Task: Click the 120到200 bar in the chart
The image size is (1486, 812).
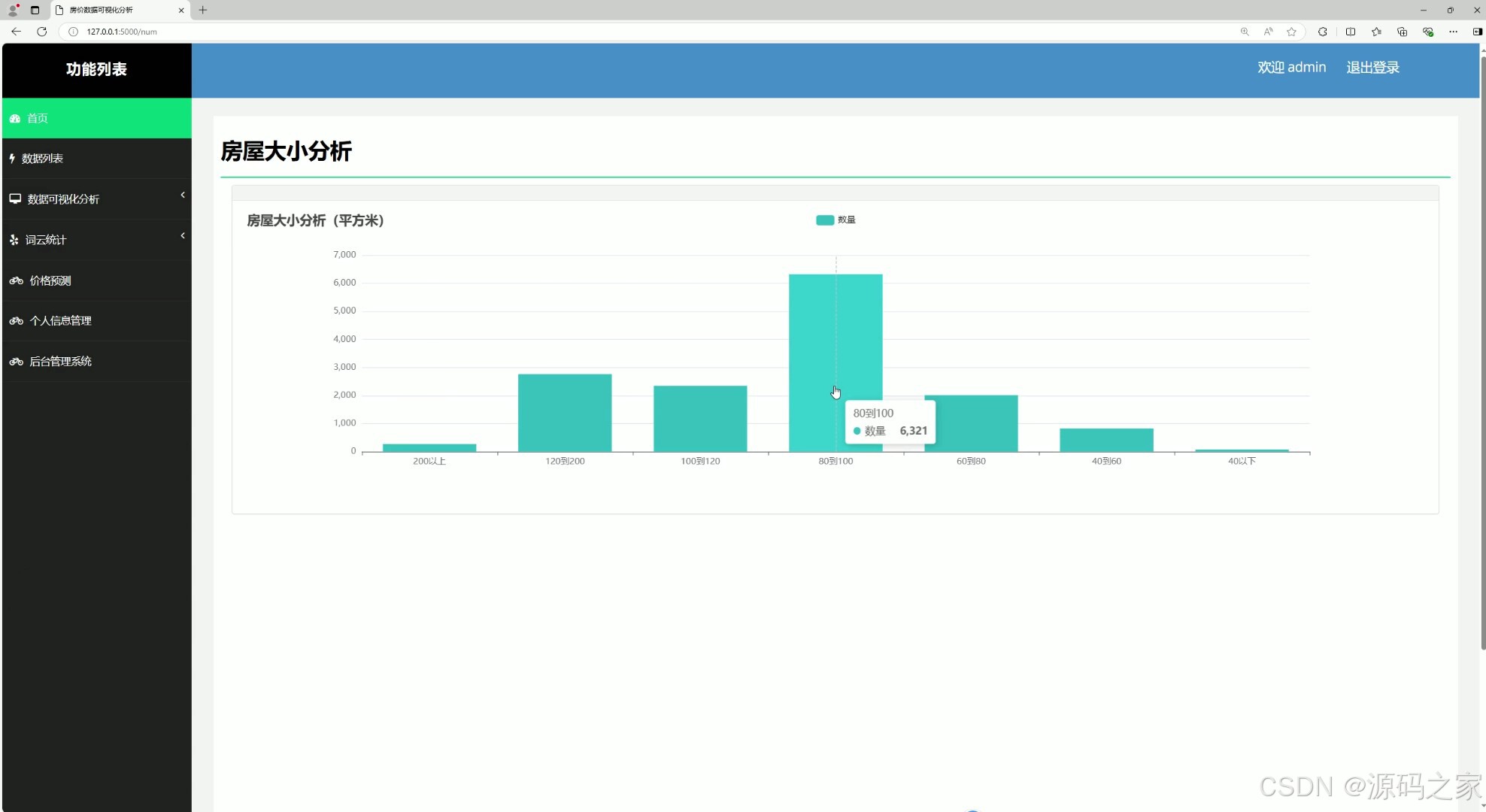Action: click(x=565, y=413)
